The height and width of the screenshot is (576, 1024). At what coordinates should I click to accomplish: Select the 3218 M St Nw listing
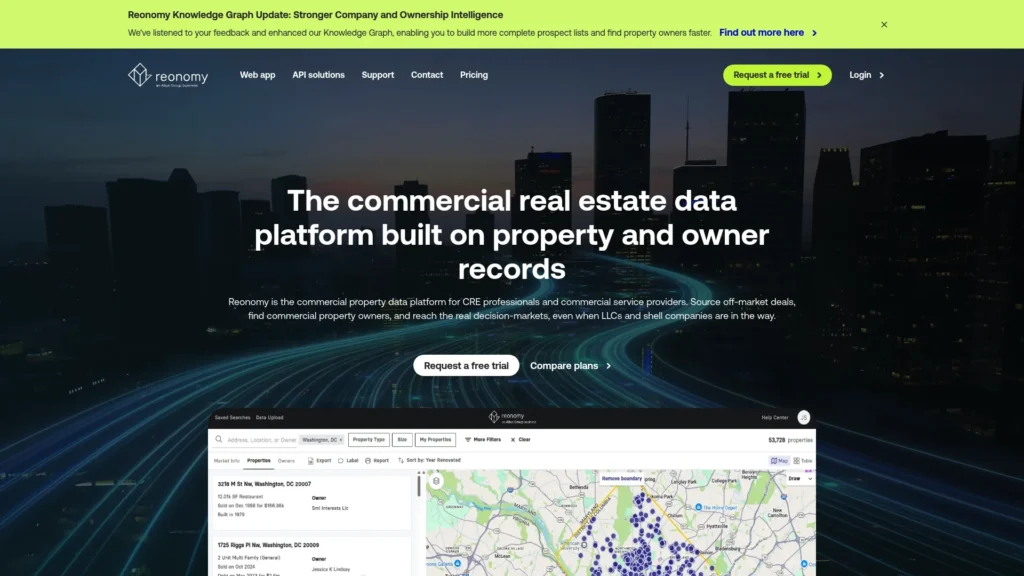click(x=313, y=501)
